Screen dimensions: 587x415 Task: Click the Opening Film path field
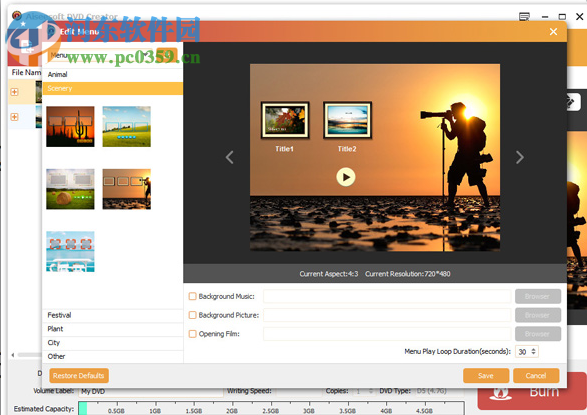point(387,334)
